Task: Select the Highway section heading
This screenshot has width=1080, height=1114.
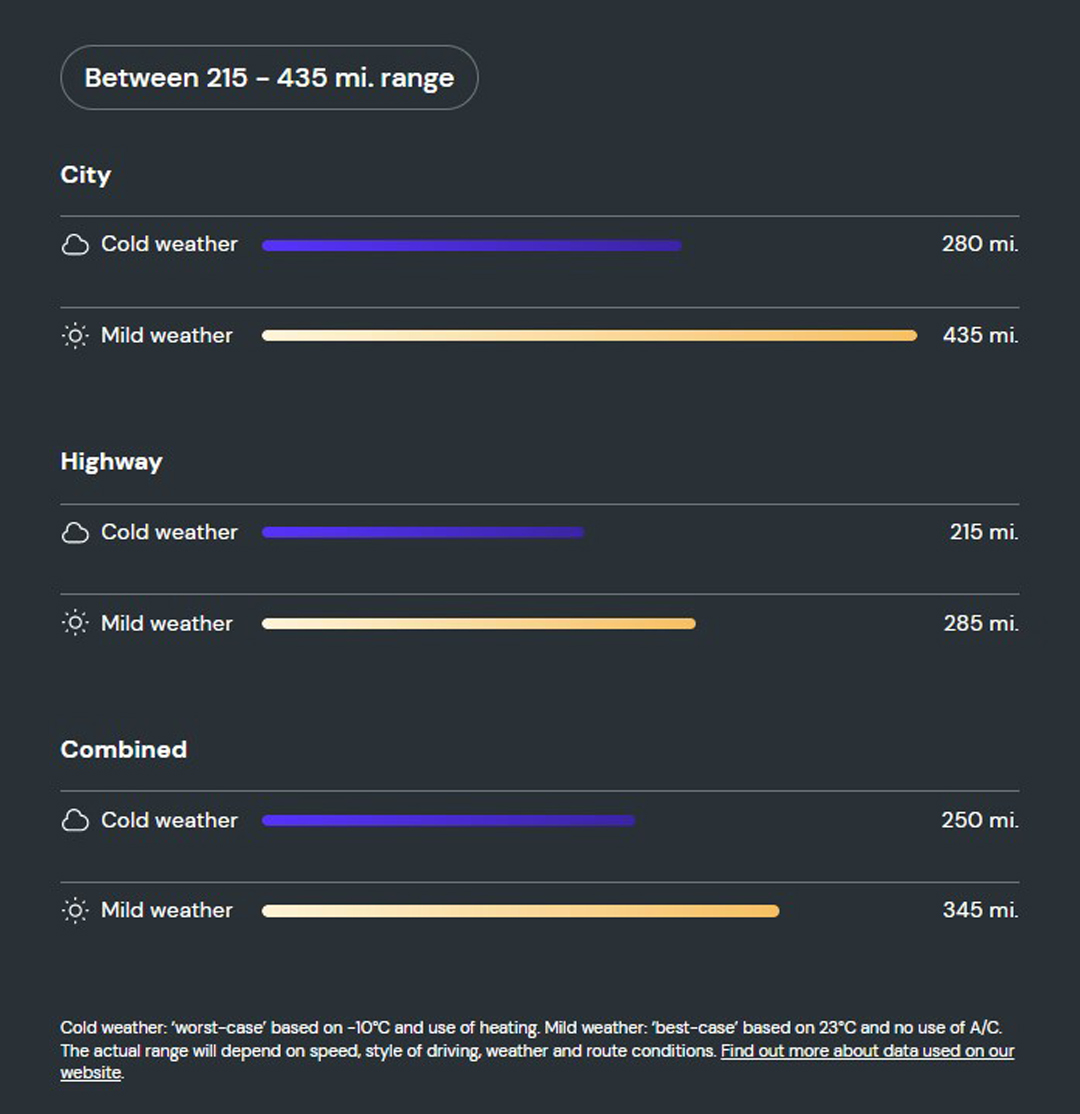Action: (111, 462)
